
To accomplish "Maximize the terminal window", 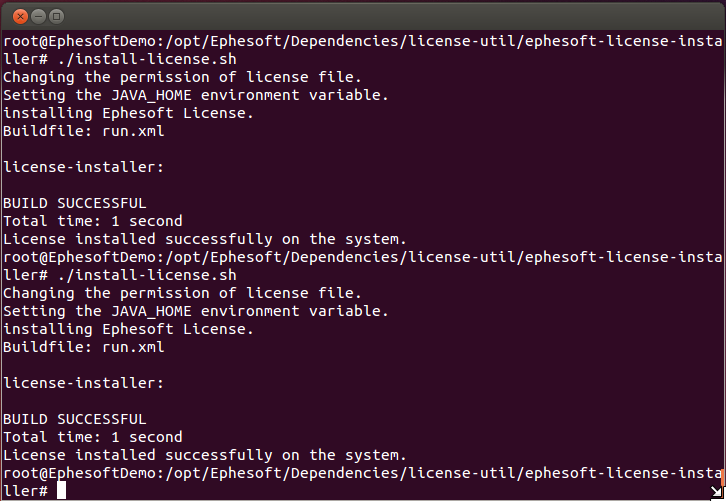I will (56, 17).
